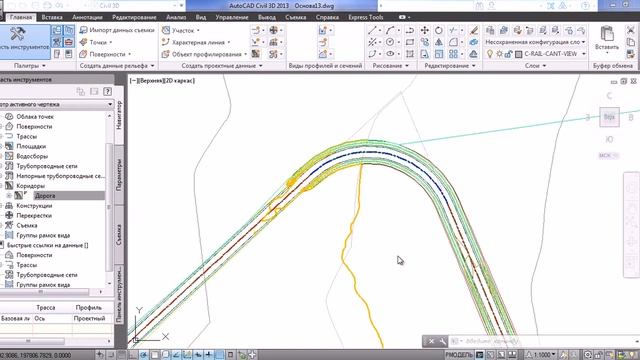
Task: Switch to the Вставка ribbon tab
Action: 52,17
